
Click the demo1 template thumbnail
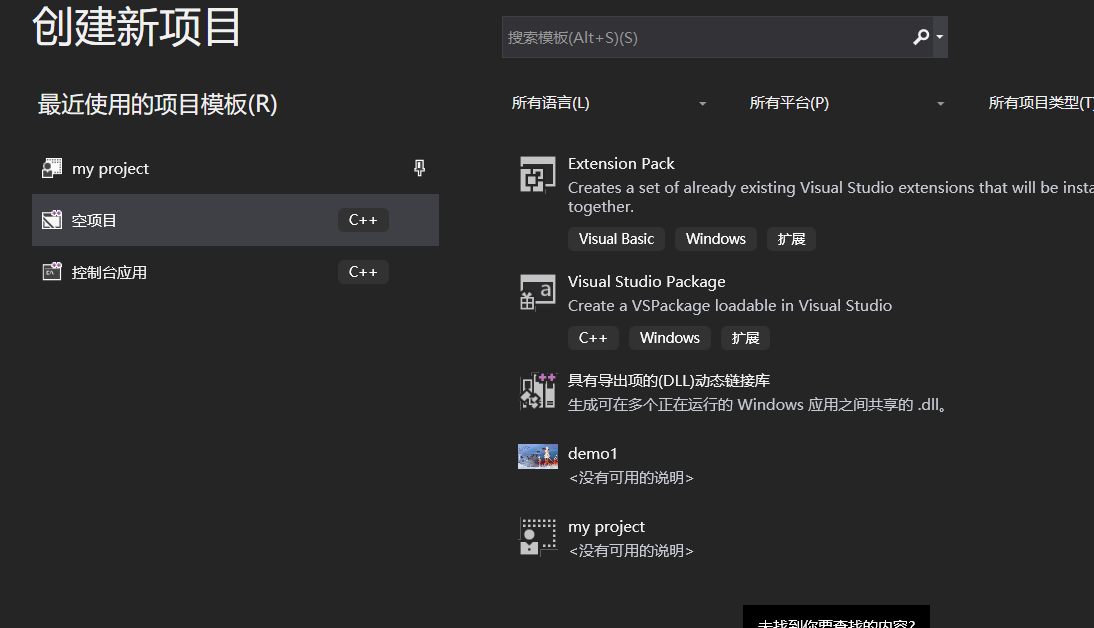pos(538,456)
